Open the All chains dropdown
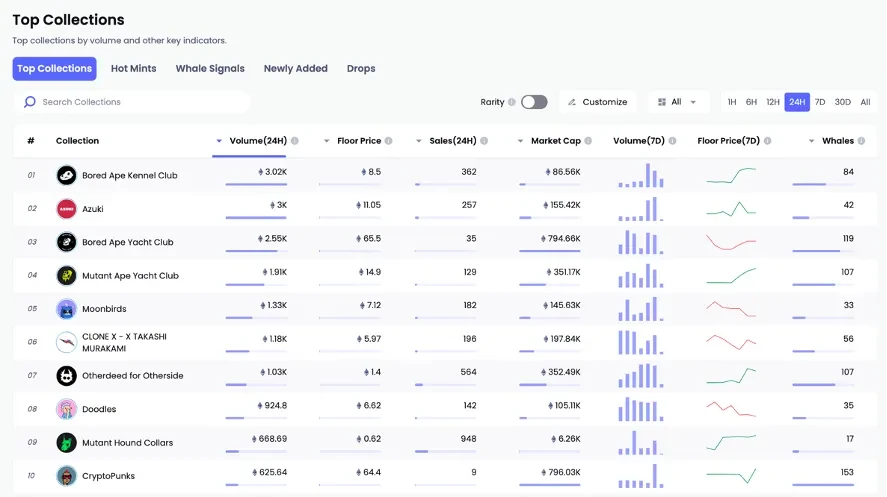887x497 pixels. (x=678, y=102)
